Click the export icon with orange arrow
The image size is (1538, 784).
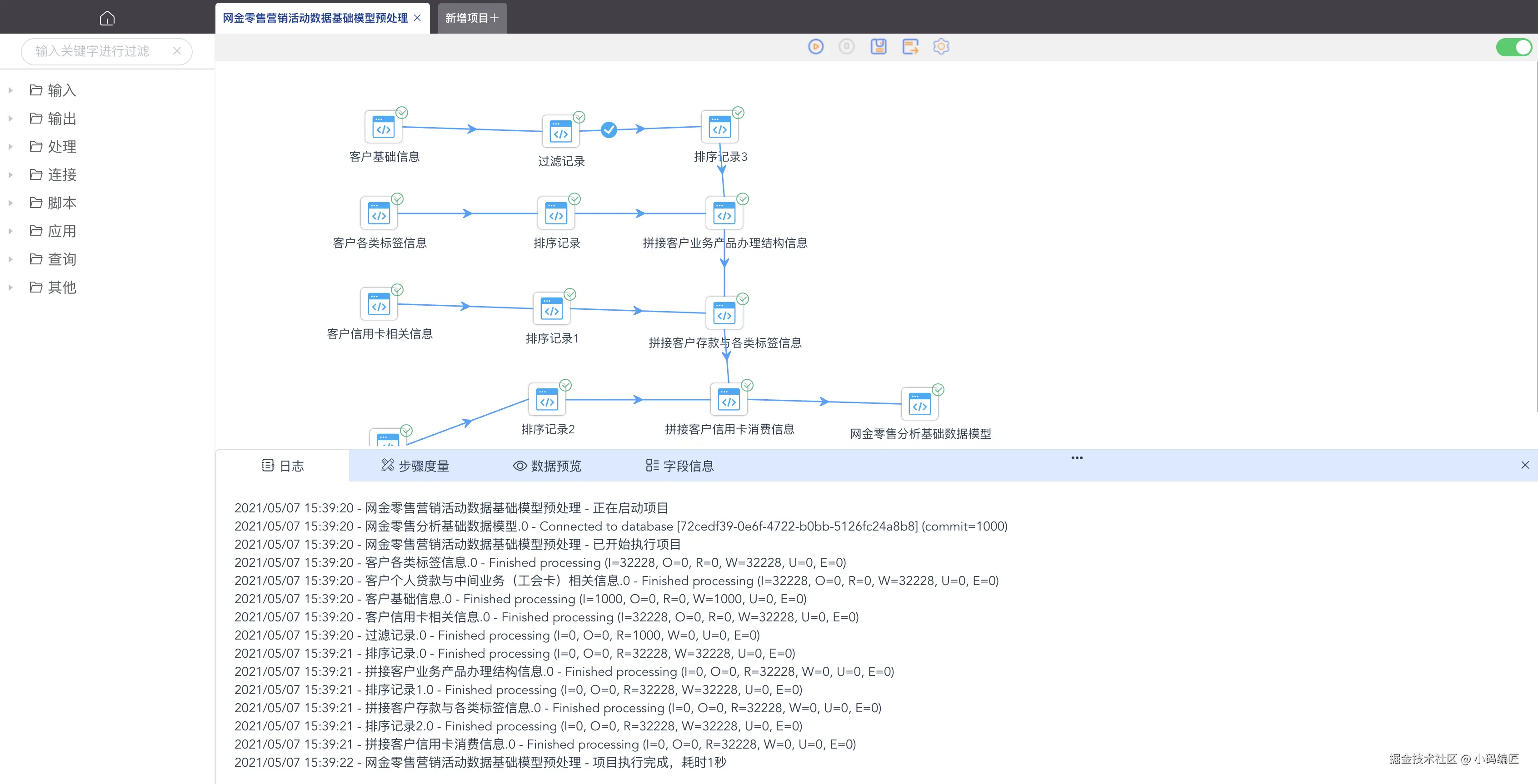[x=910, y=46]
